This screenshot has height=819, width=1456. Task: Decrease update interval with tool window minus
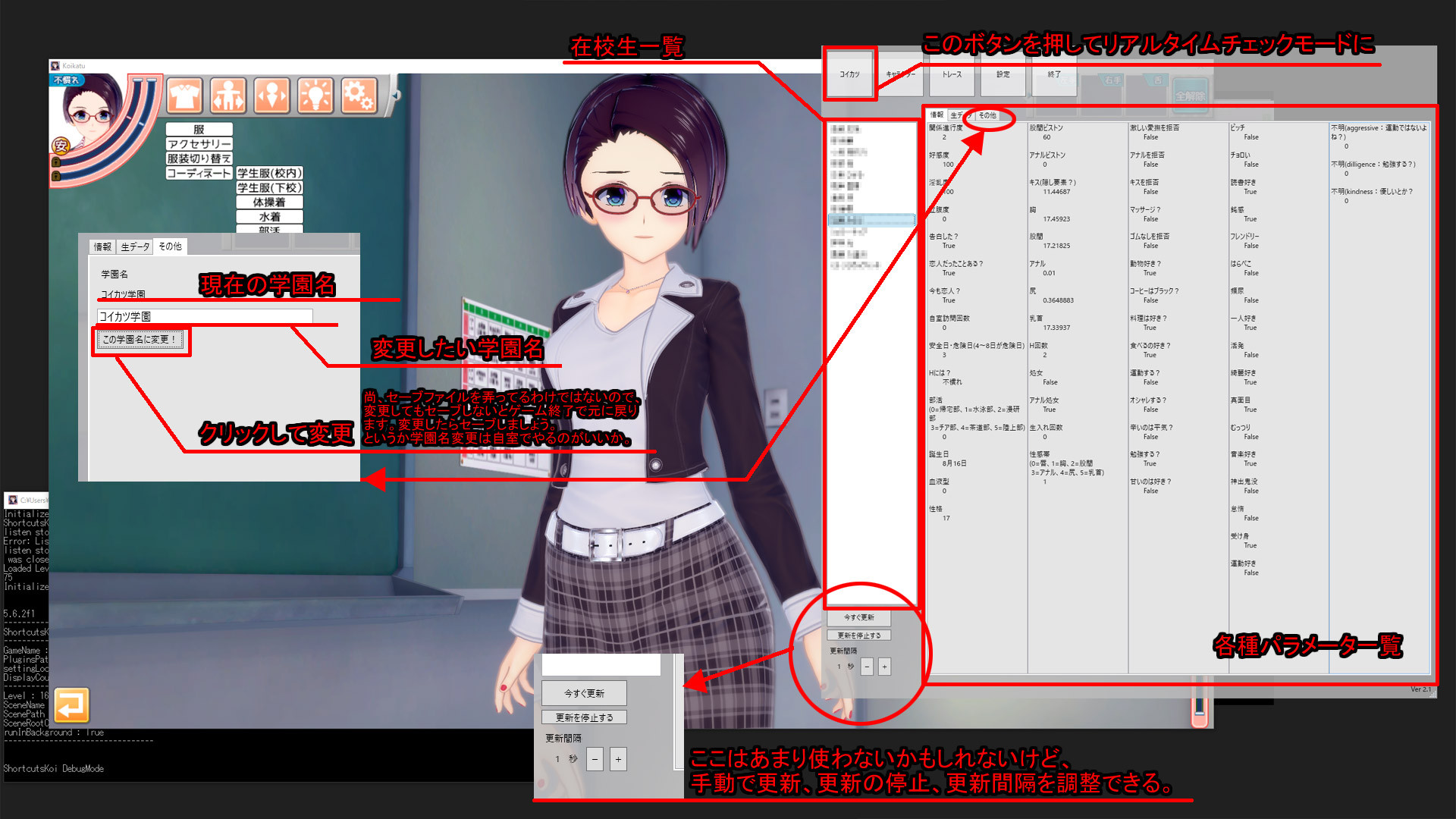coord(867,667)
